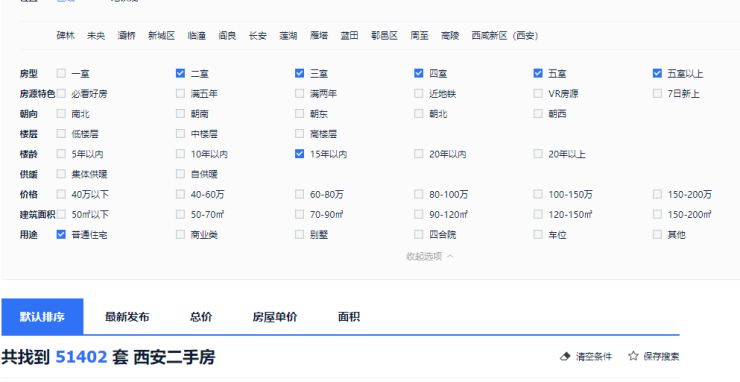Enable the 必看好房 feature filter
This screenshot has width=740, height=382.
(x=61, y=93)
